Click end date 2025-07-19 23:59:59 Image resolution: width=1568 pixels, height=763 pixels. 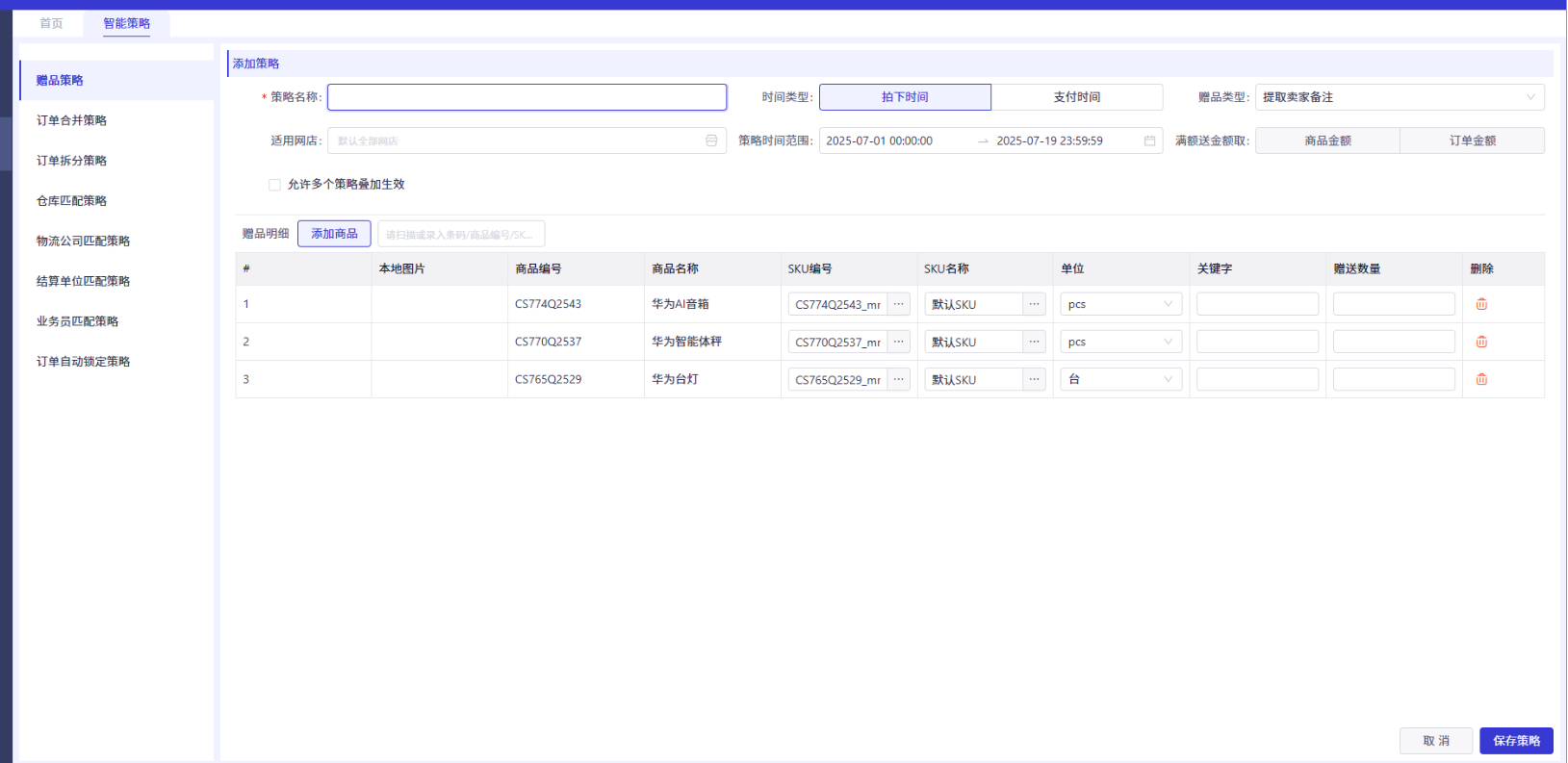[x=1050, y=140]
